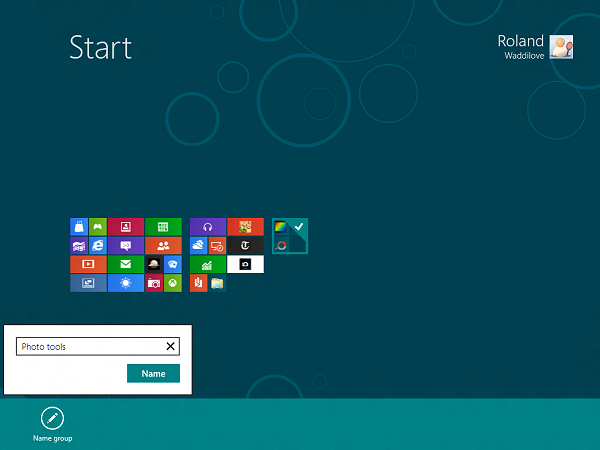The width and height of the screenshot is (600, 450).
Task: Open the planet game tile
Action: 154,264
